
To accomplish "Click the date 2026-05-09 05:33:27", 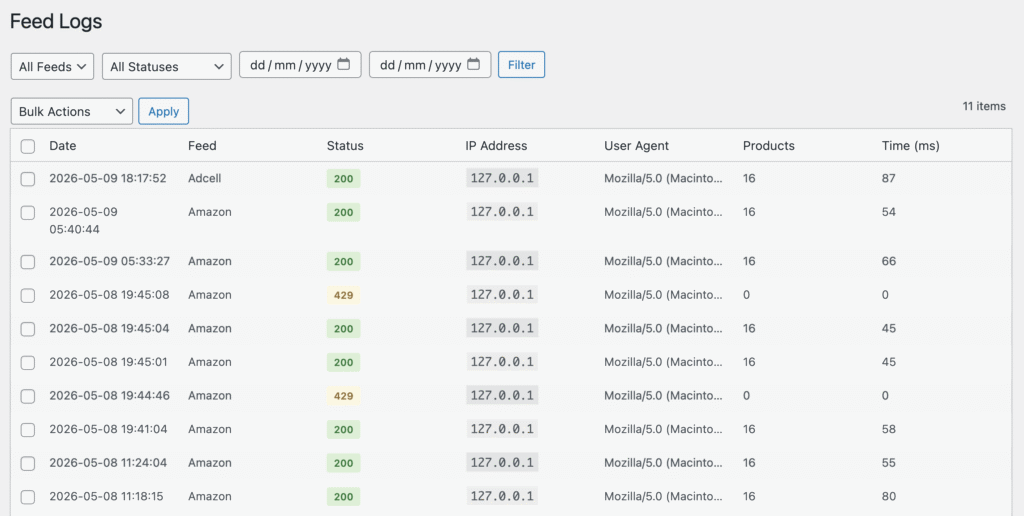I will coord(110,261).
